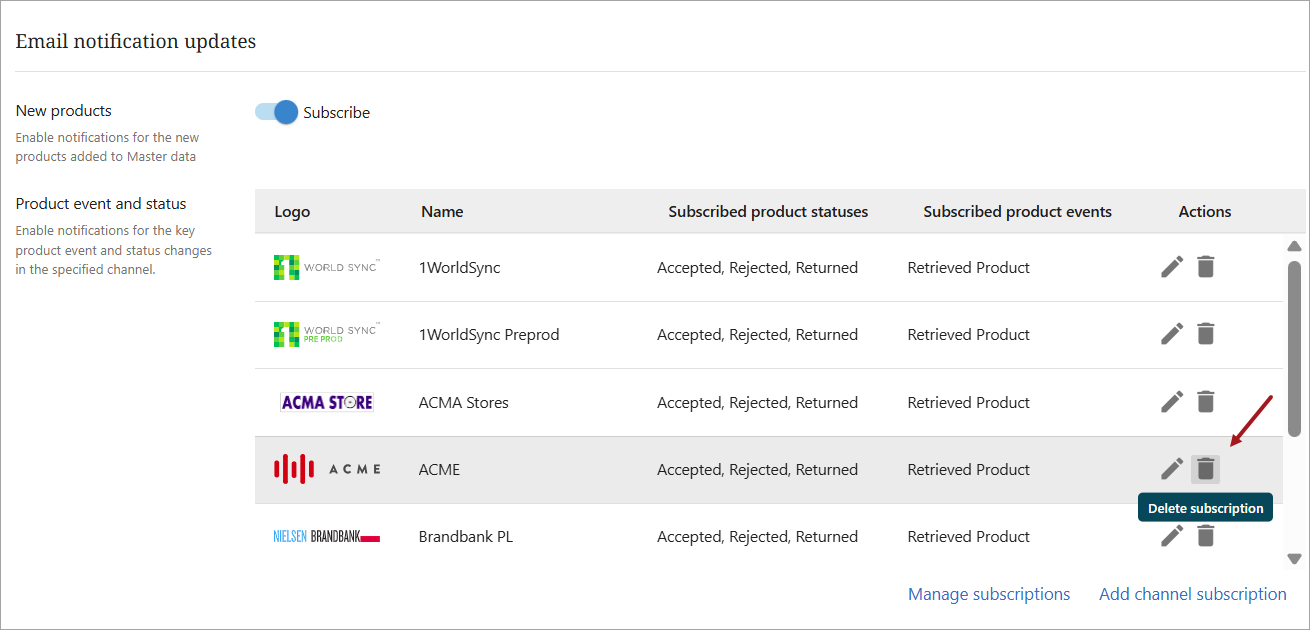Delete the ACME subscription
Viewport: 1310px width, 630px height.
[x=1206, y=469]
